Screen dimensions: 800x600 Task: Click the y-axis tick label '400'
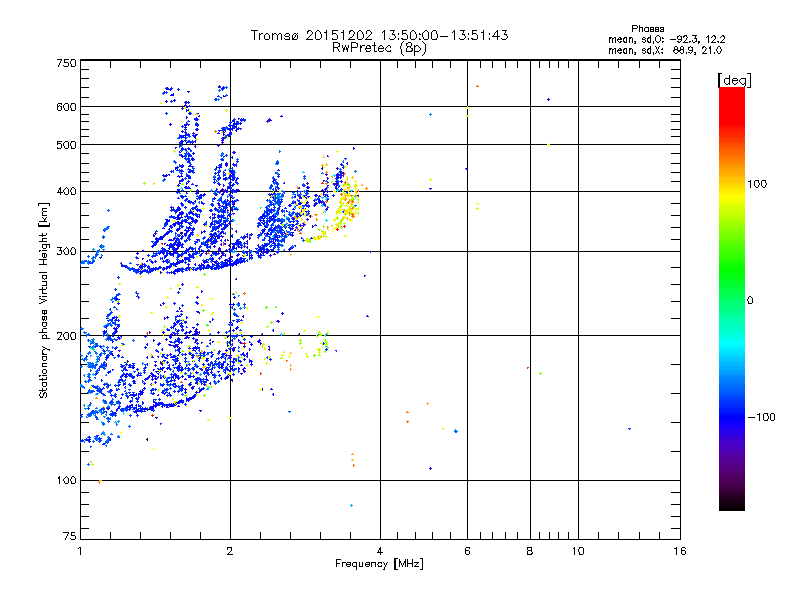tap(66, 191)
